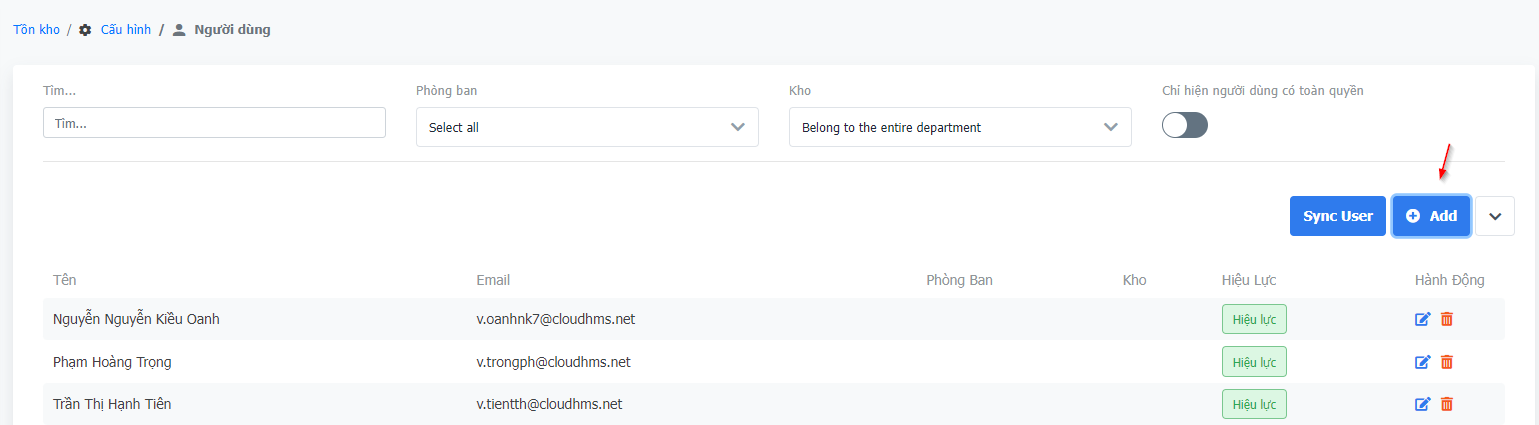Delete user Nguyễn Nguyễn Kiều Oanh
This screenshot has height=425, width=1539.
click(1447, 319)
